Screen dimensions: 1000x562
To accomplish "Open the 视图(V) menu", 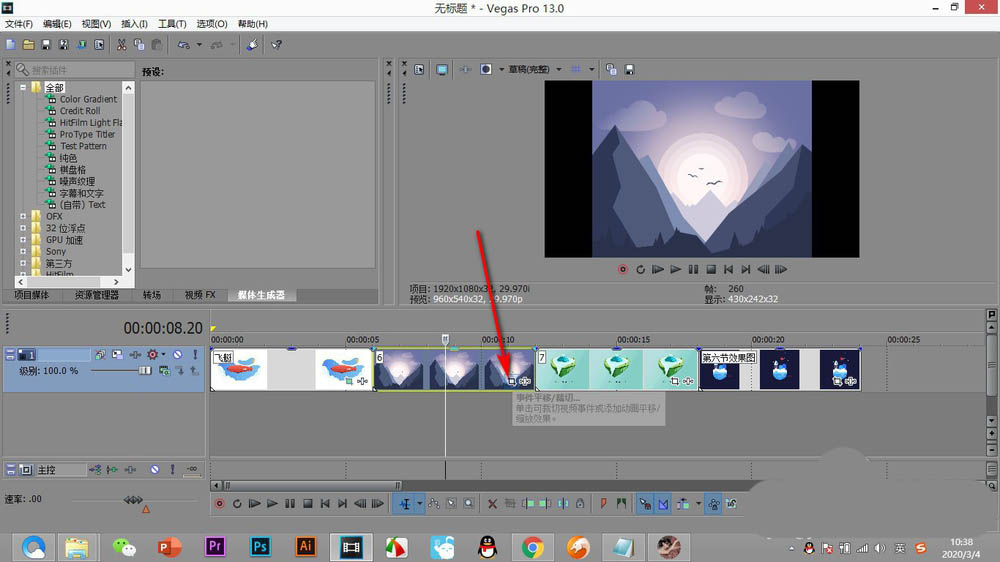I will click(x=96, y=24).
